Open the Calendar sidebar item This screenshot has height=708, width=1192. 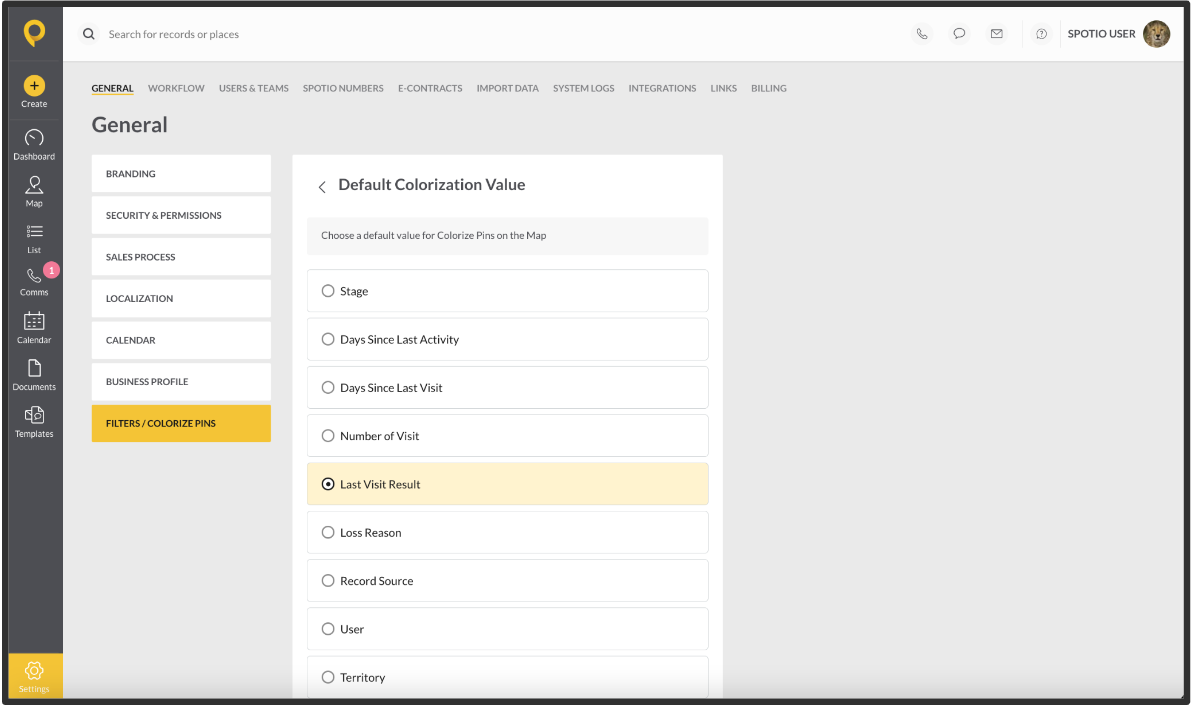tap(34, 328)
